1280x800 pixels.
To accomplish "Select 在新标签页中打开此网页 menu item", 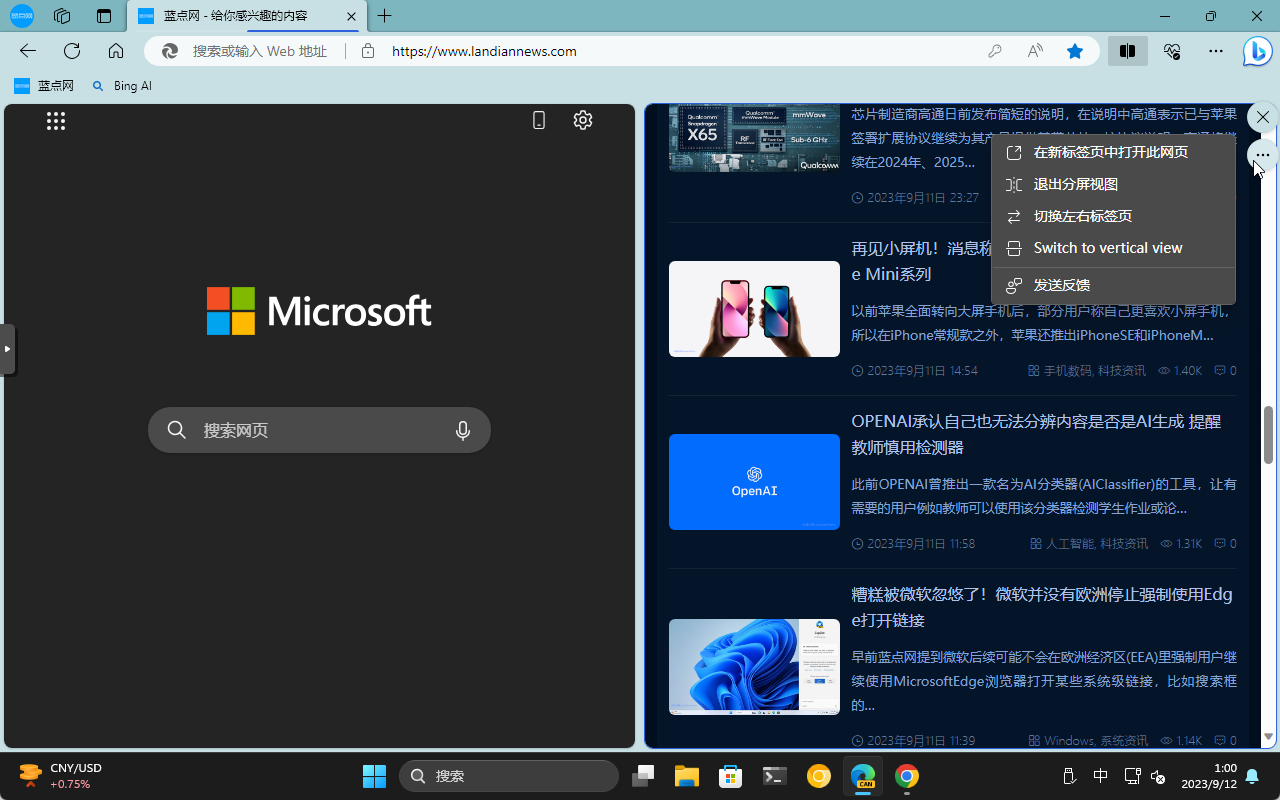I will (1114, 152).
